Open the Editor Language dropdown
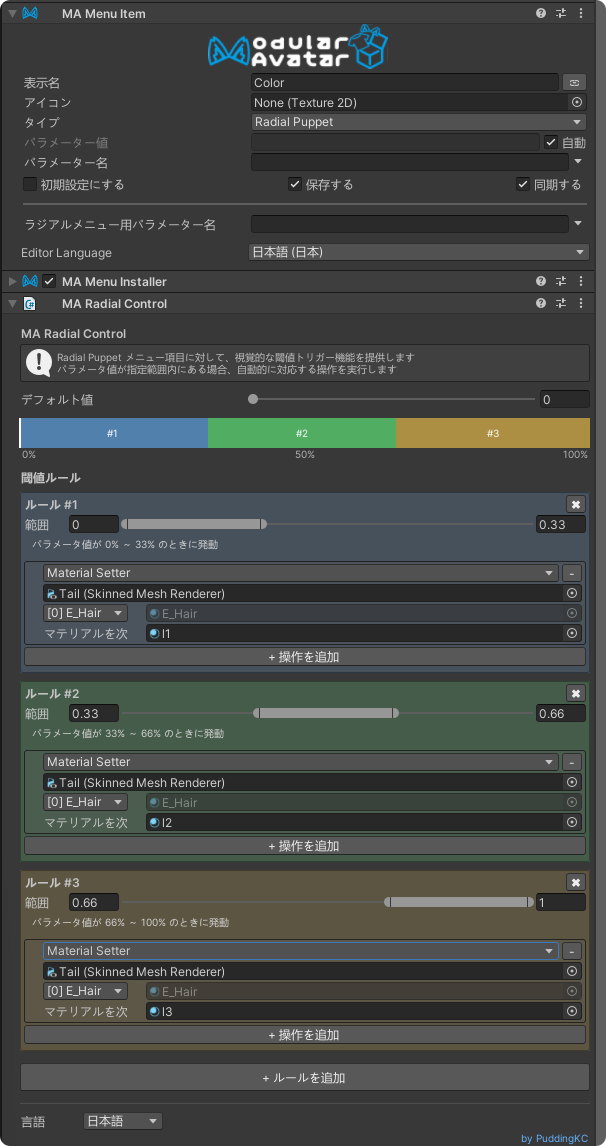Viewport: 606px width, 1146px height. tap(419, 252)
